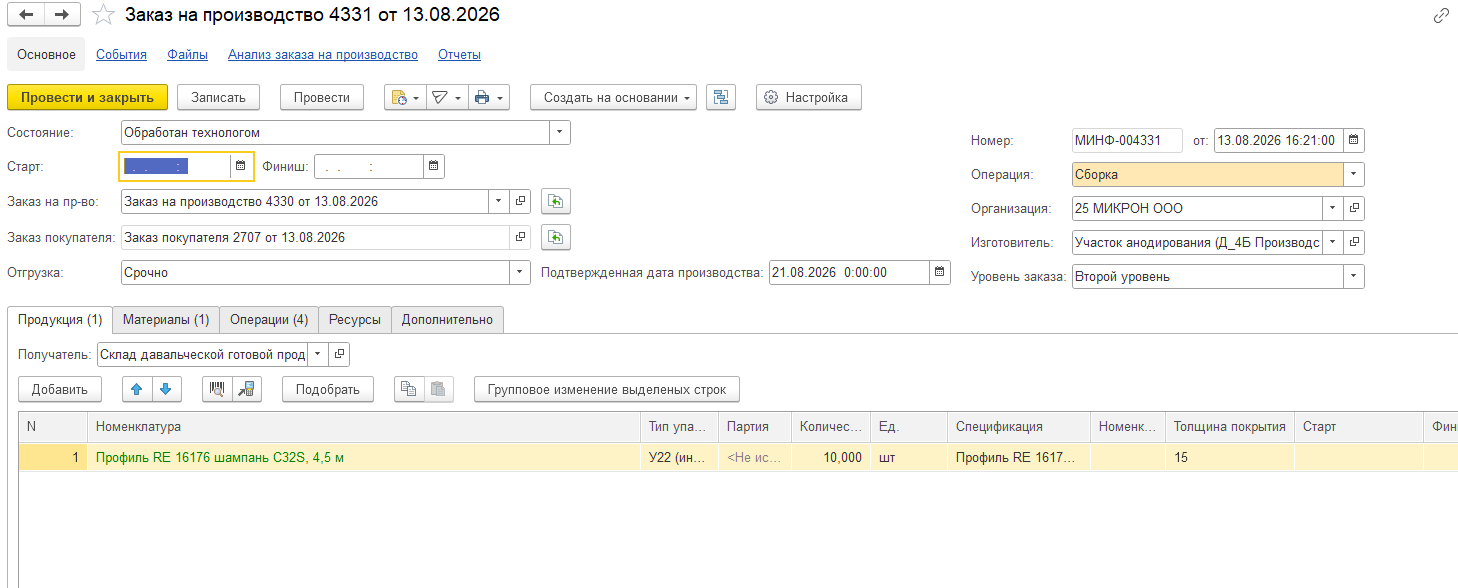Viewport: 1458px width, 588px height.
Task: Focus the Финиш date field
Action: coord(369,166)
